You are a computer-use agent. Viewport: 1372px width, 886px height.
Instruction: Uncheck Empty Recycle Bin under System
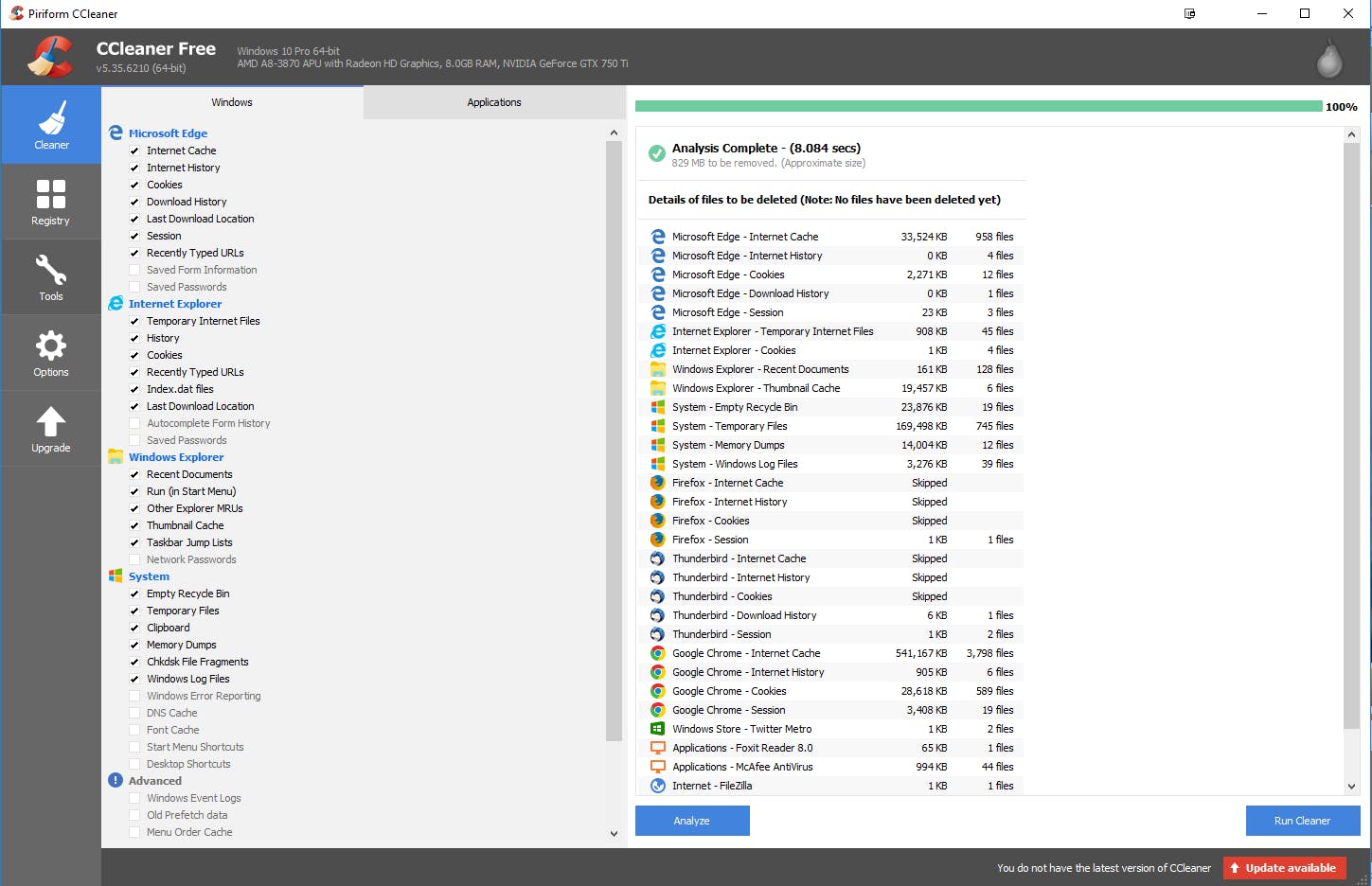tap(134, 594)
